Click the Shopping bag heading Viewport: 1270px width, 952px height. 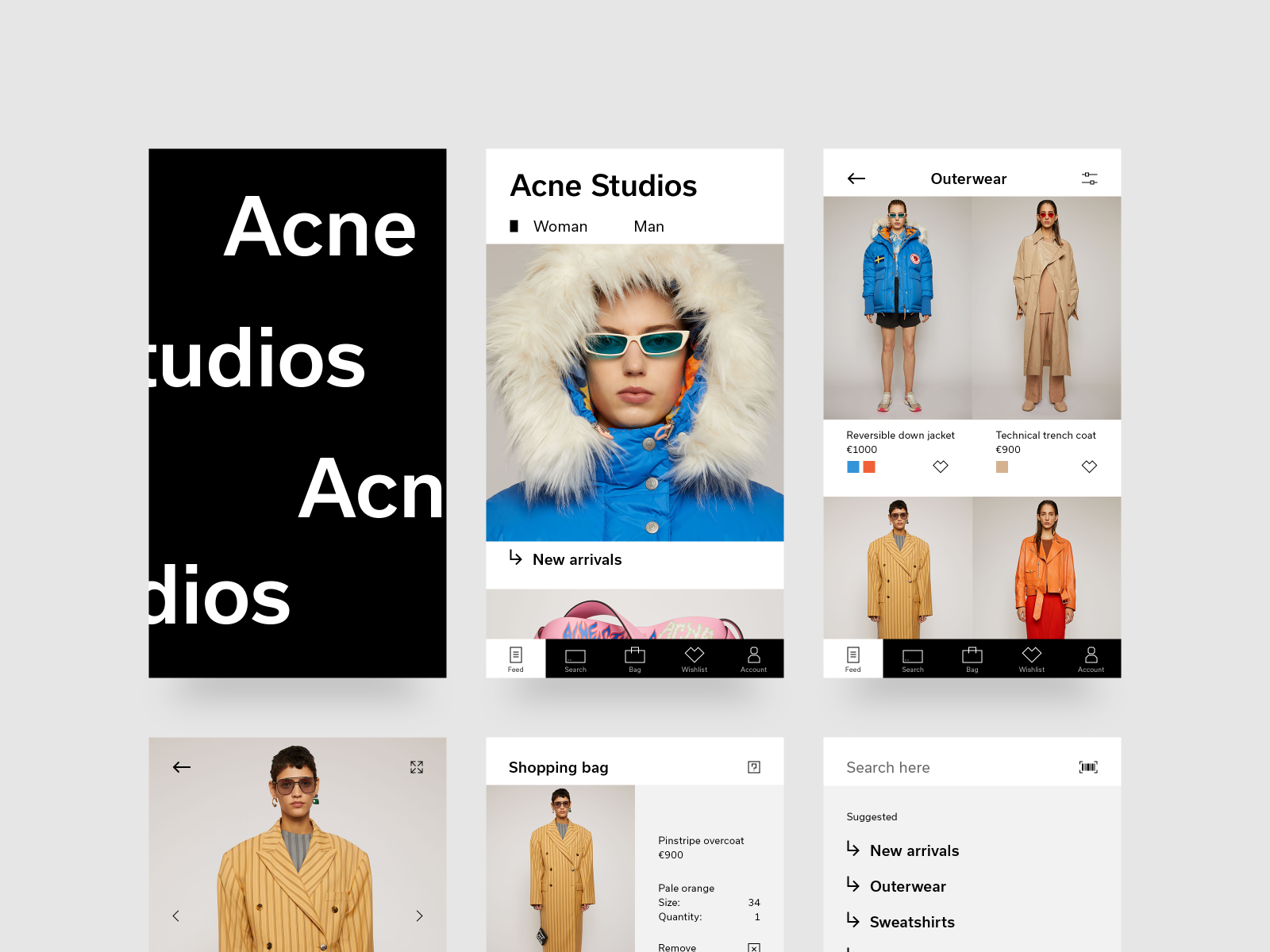tap(559, 768)
